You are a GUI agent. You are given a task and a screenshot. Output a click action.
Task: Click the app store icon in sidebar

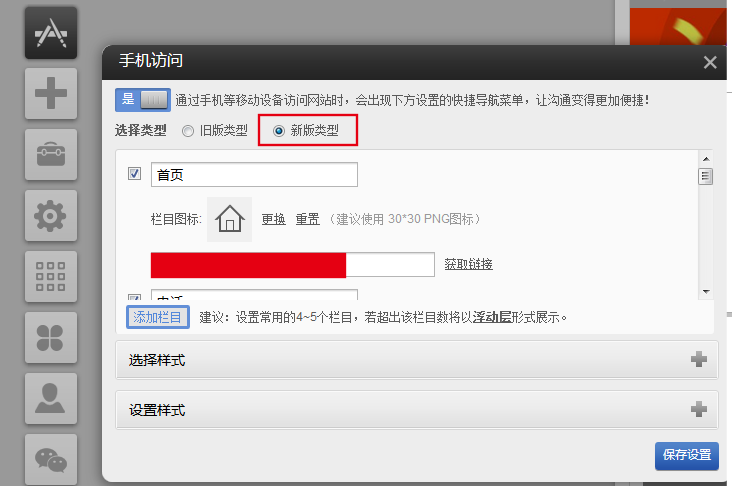click(x=50, y=33)
